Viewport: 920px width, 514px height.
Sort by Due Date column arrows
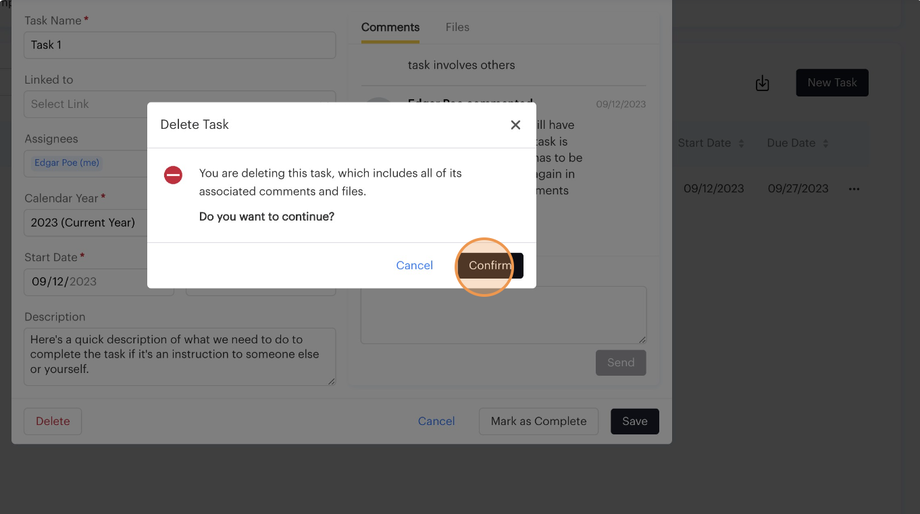(x=825, y=143)
